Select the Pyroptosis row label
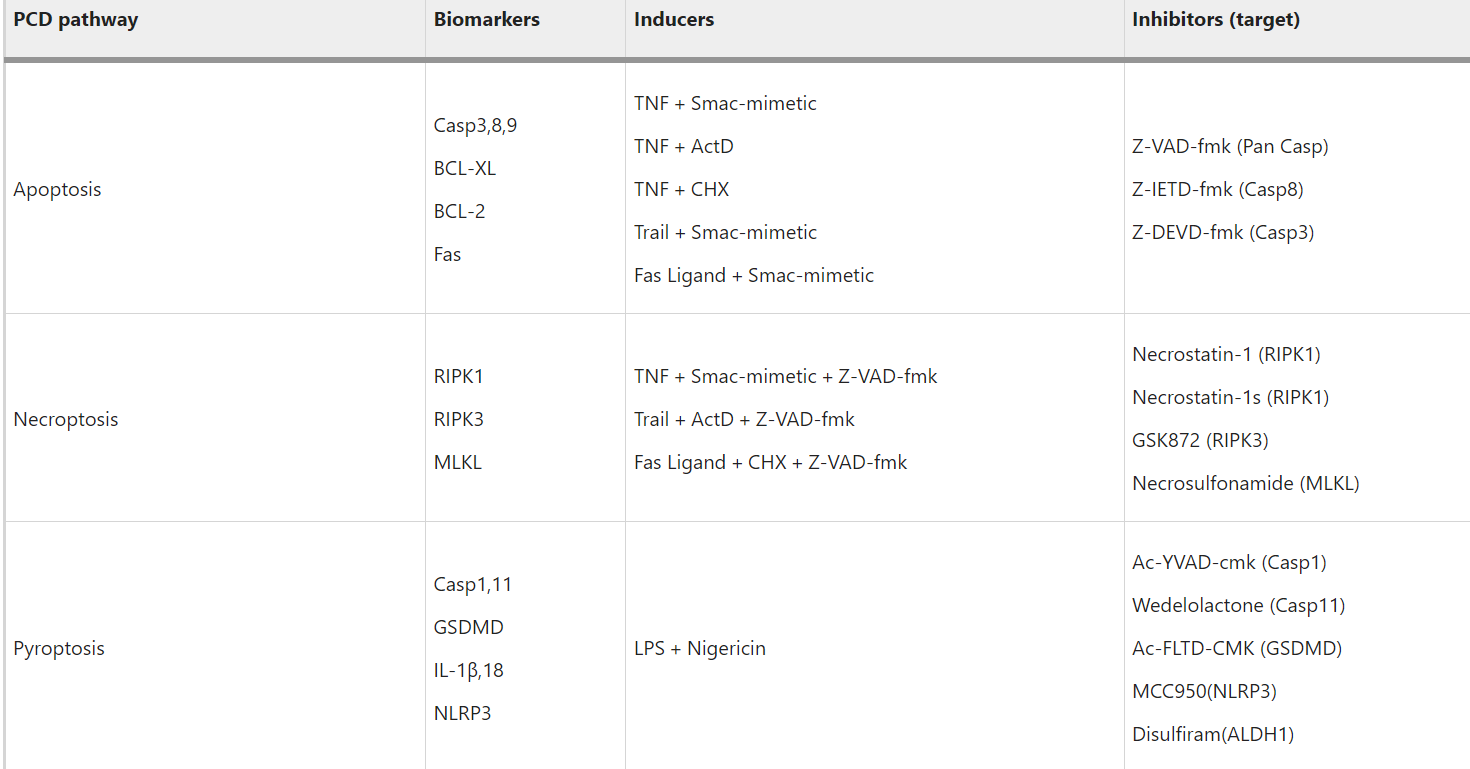1470x769 pixels. pos(59,649)
